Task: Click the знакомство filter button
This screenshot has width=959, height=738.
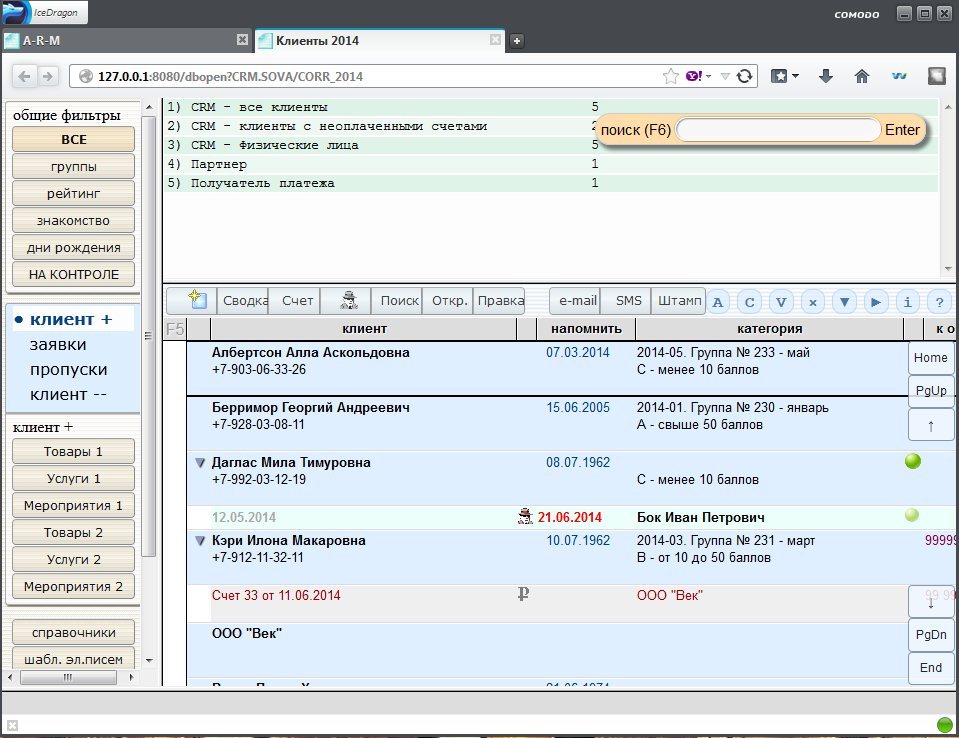Action: [73, 220]
